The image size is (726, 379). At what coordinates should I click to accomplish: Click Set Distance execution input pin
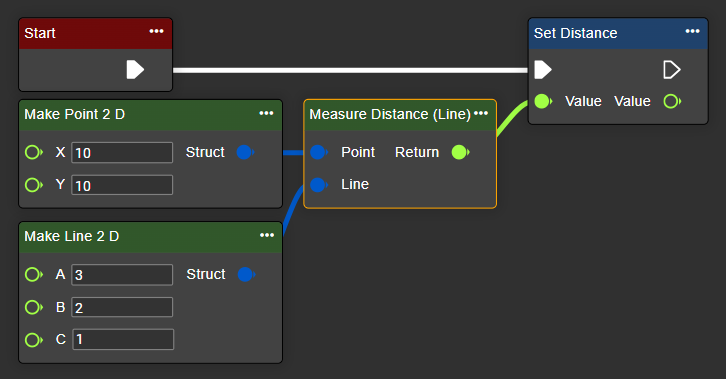pyautogui.click(x=543, y=70)
